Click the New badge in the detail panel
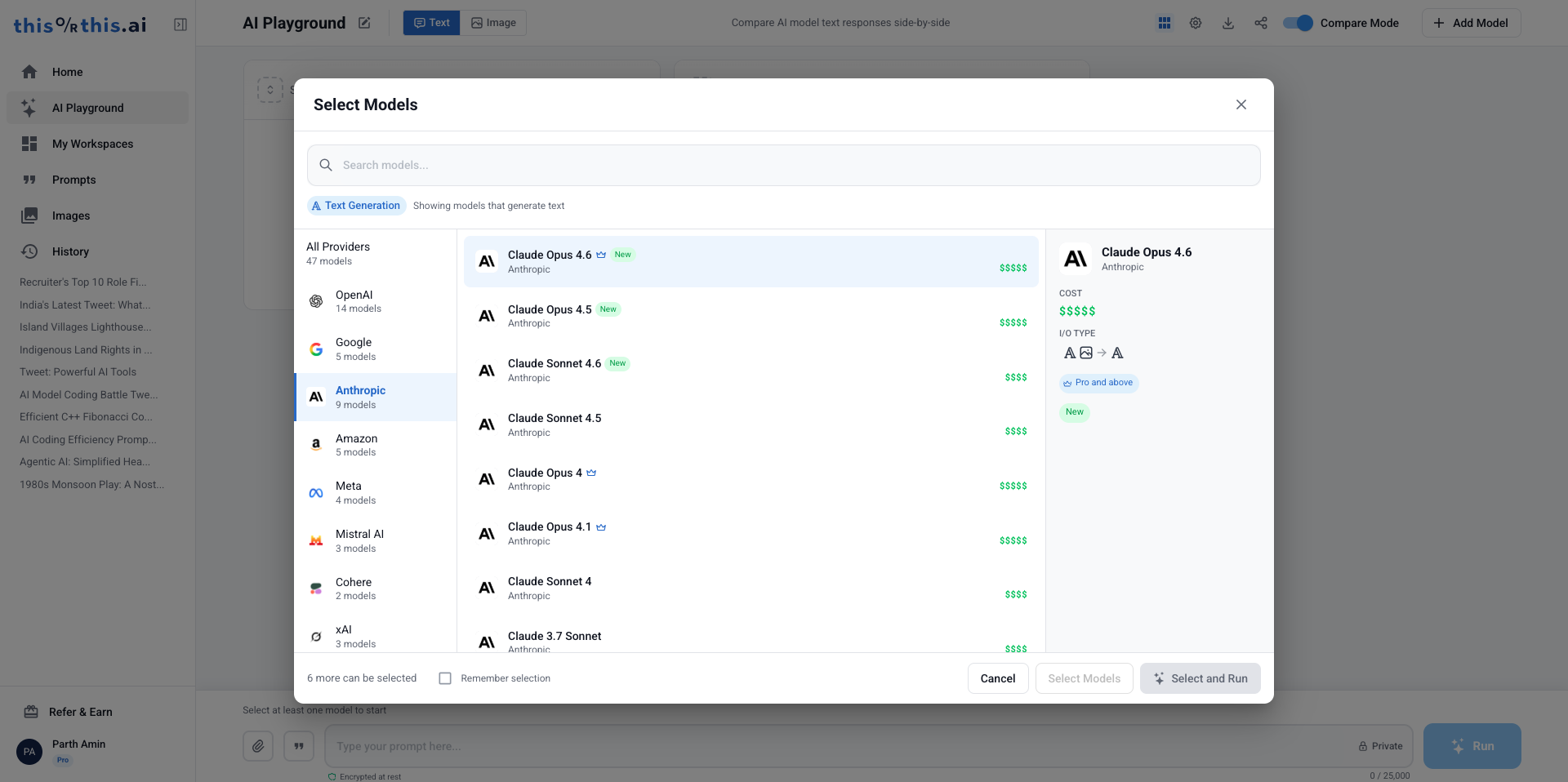Screen dimensions: 1568x782 click(1075, 412)
